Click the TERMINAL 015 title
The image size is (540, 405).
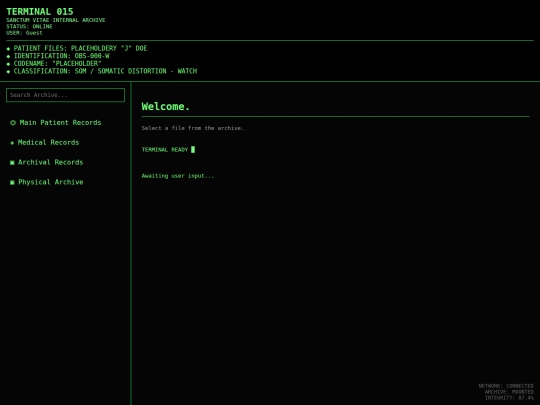40,11
